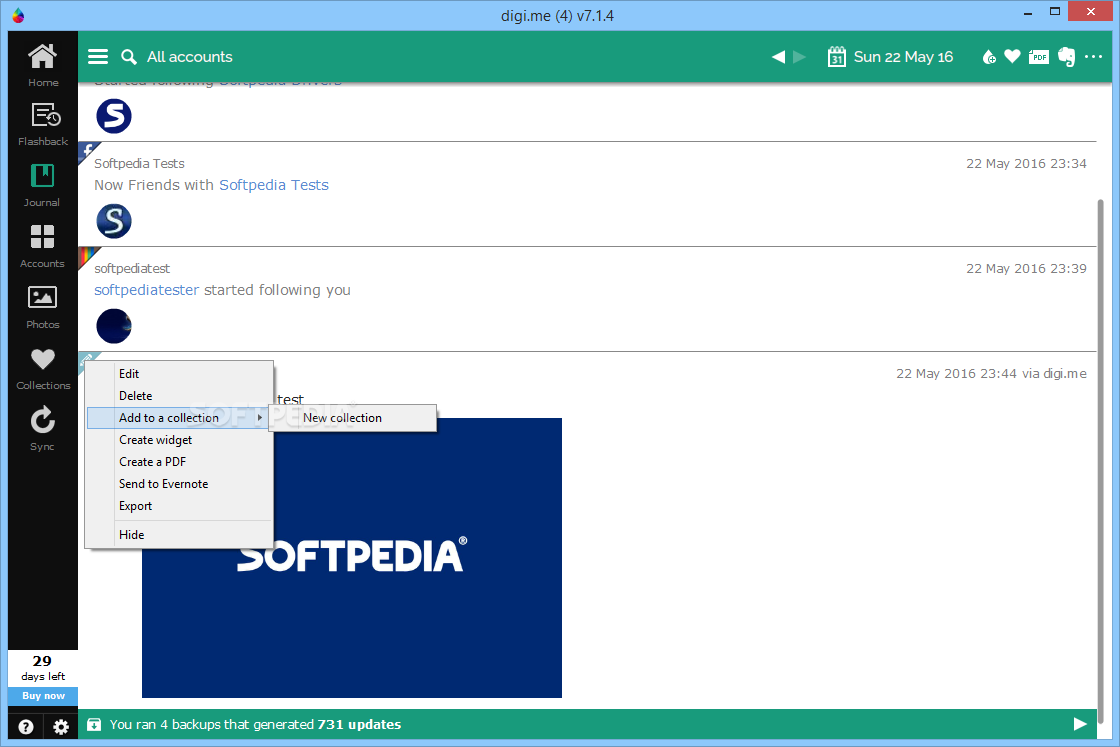Select Edit from context menu
1120x747 pixels.
179,374
